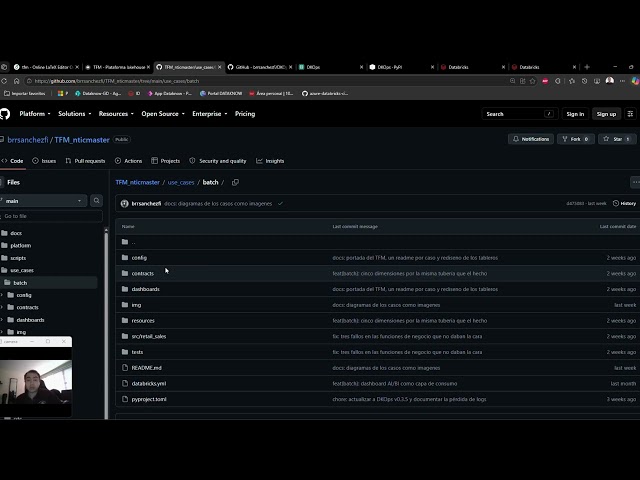Fork the repository via Fork button
This screenshot has width=640, height=480.
point(576,139)
